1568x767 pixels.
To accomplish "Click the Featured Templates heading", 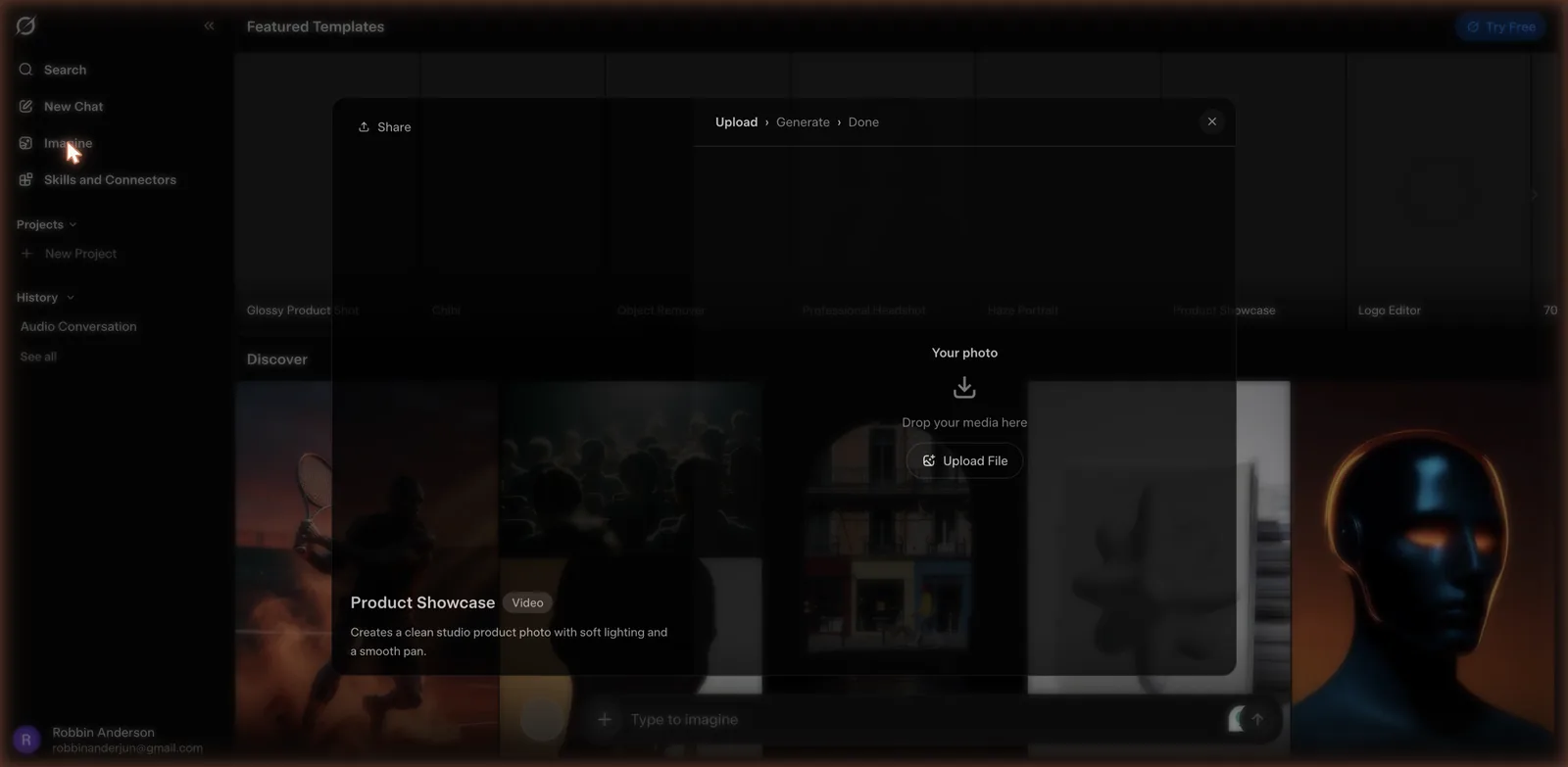I will tap(316, 26).
